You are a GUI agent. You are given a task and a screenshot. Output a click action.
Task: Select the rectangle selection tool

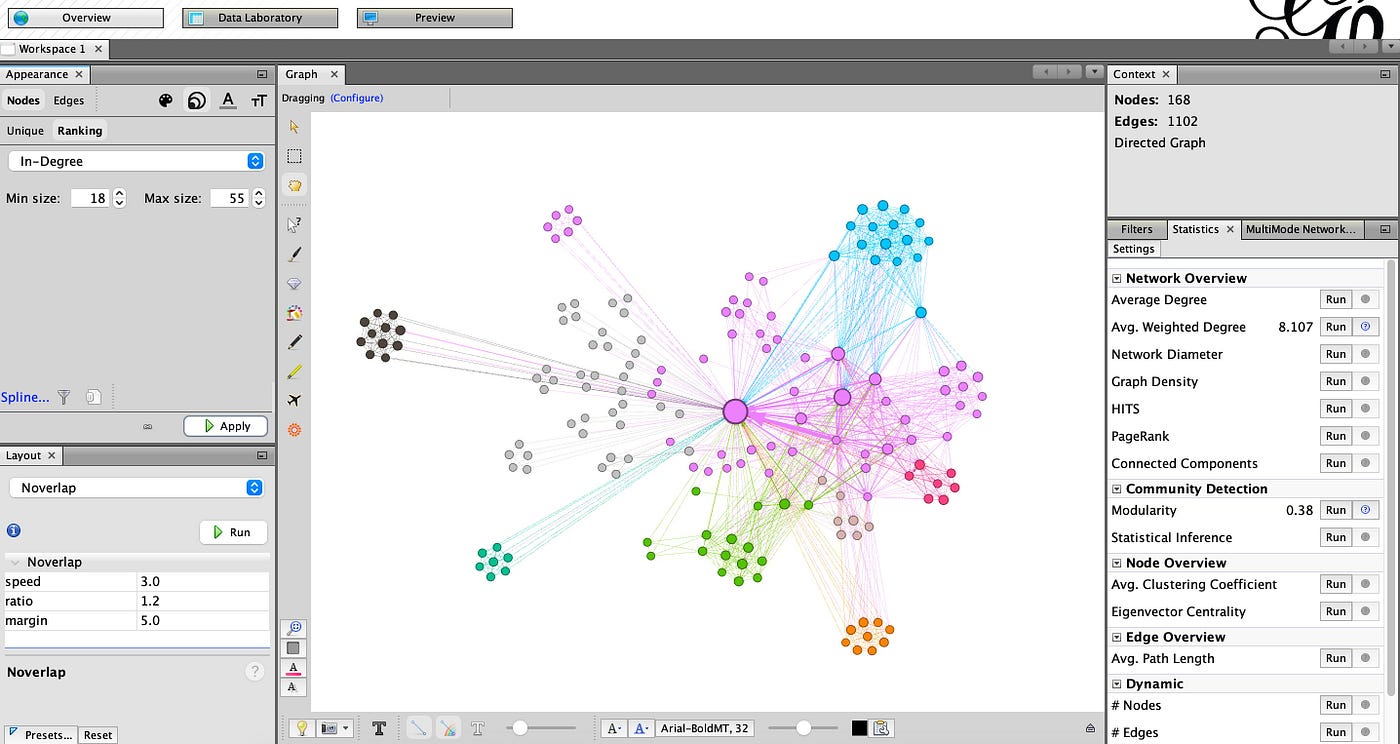(x=294, y=156)
